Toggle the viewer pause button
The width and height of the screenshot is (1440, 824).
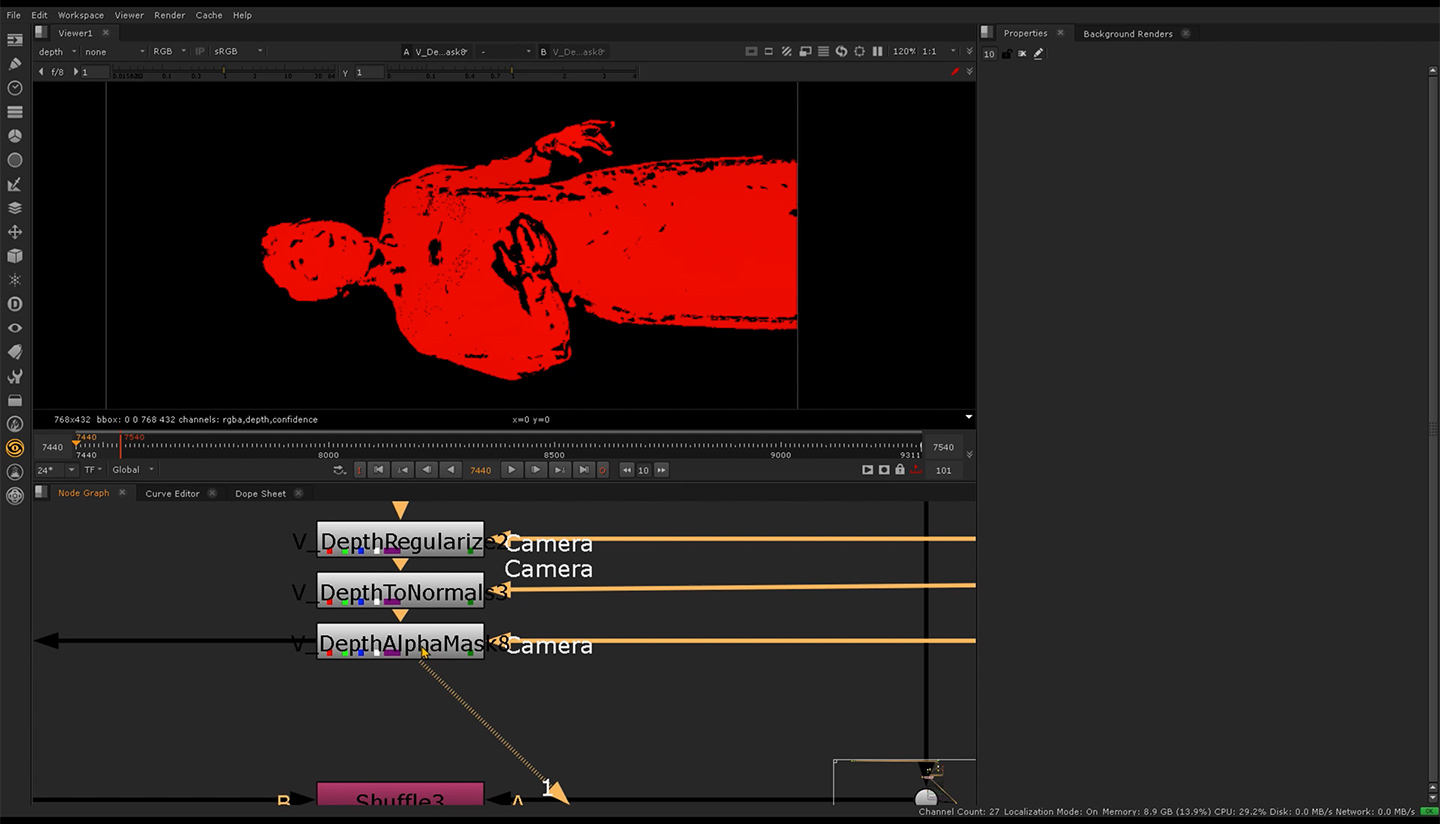pos(877,51)
